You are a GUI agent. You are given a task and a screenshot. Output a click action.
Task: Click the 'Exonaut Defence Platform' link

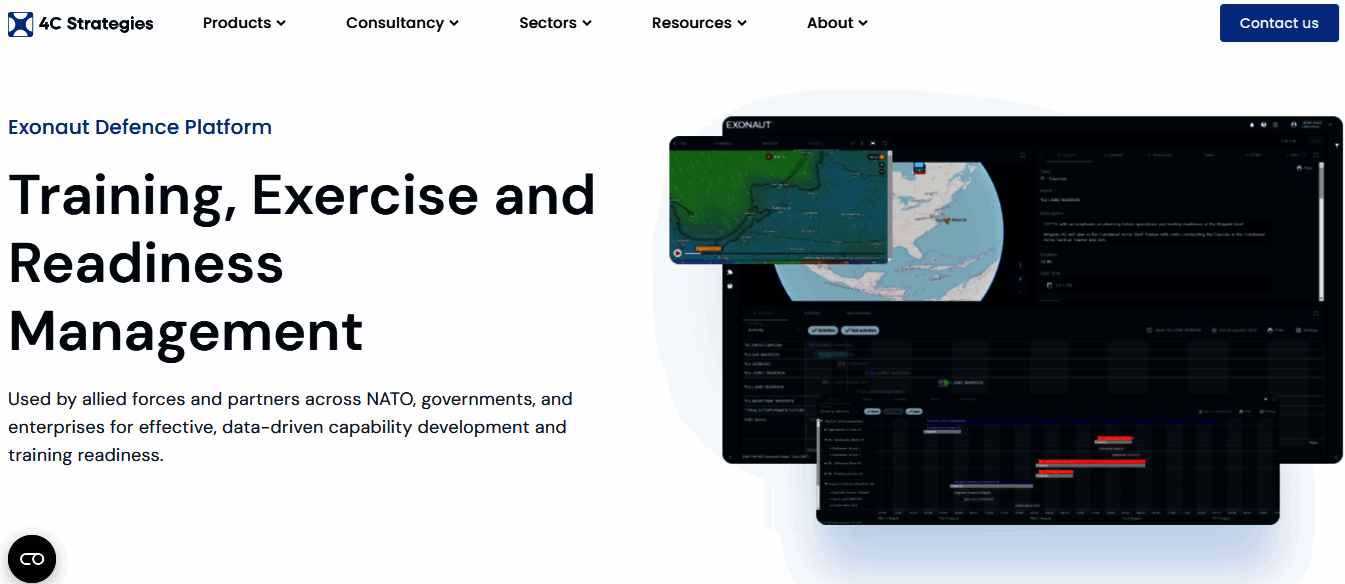(x=140, y=127)
